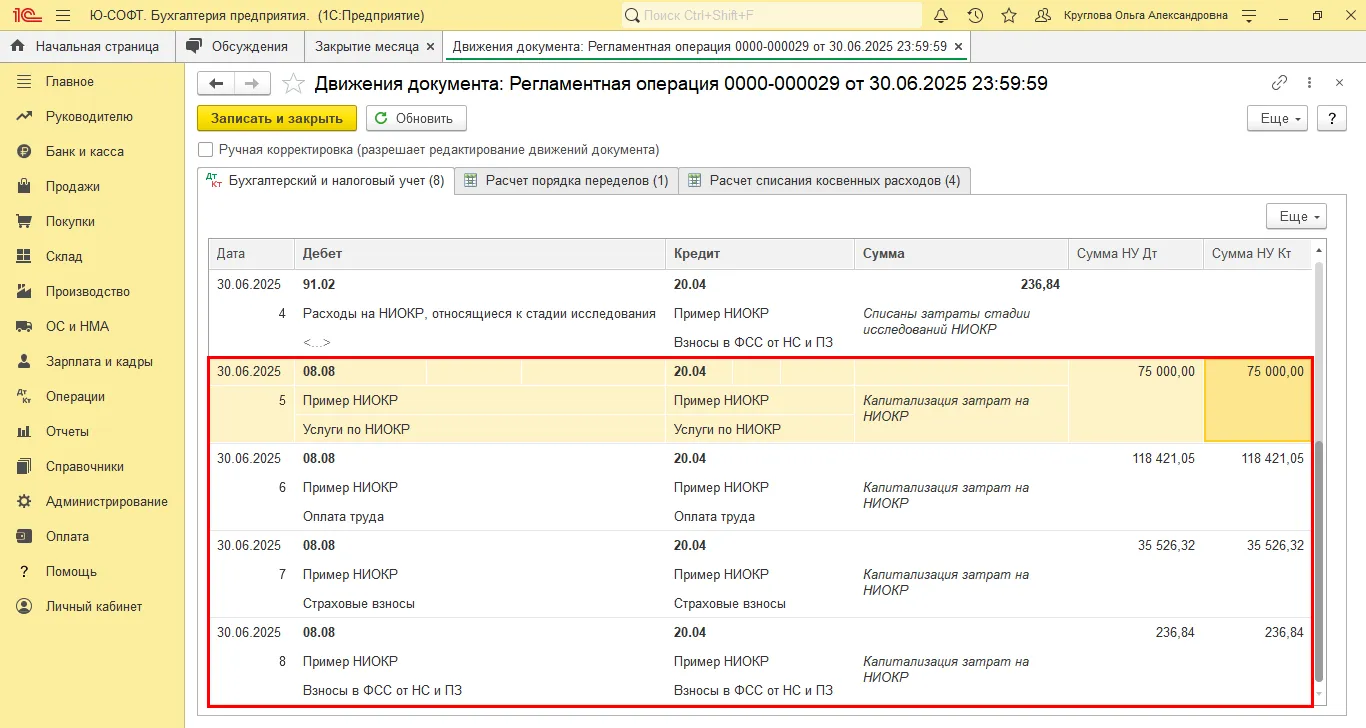Click the search field Поиск Ctrl+Shift+F
The height and width of the screenshot is (728, 1366).
click(x=771, y=15)
